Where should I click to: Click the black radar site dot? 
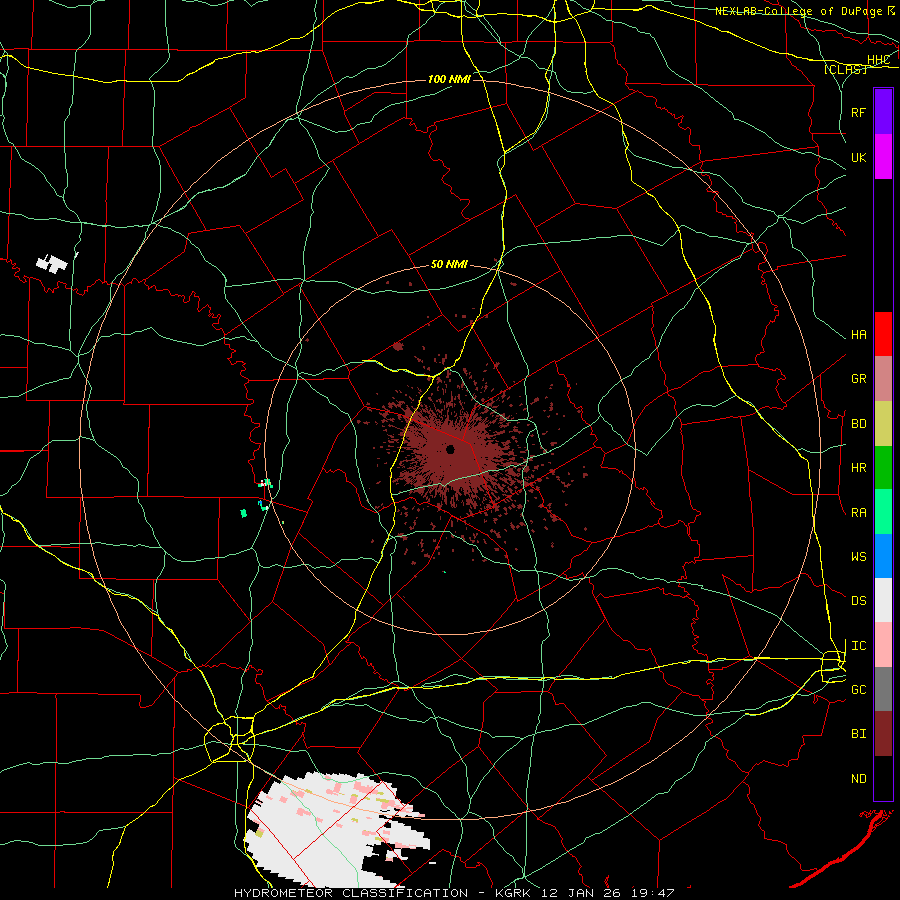450,449
